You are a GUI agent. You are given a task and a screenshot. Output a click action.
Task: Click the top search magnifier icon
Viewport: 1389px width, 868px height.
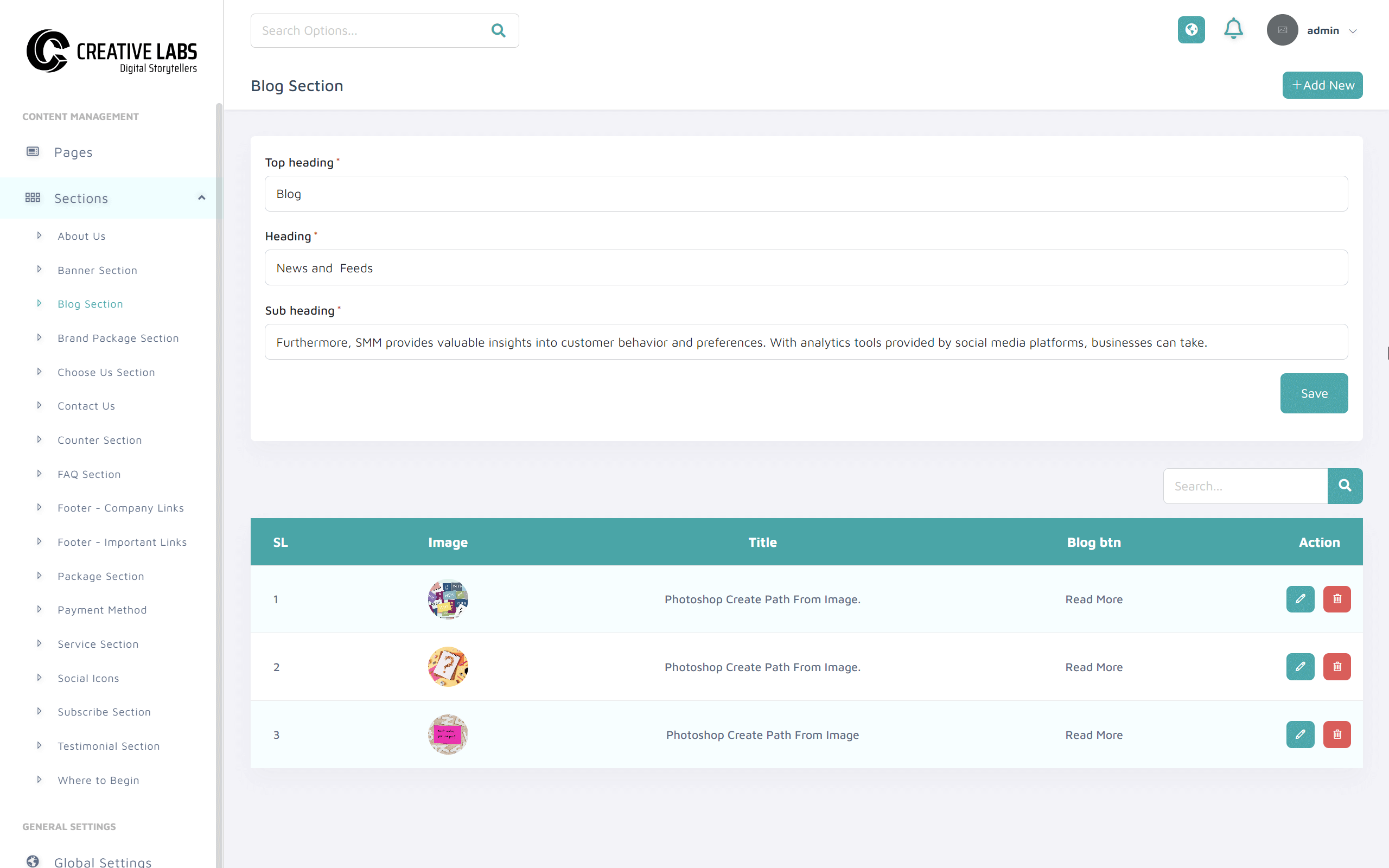498,30
